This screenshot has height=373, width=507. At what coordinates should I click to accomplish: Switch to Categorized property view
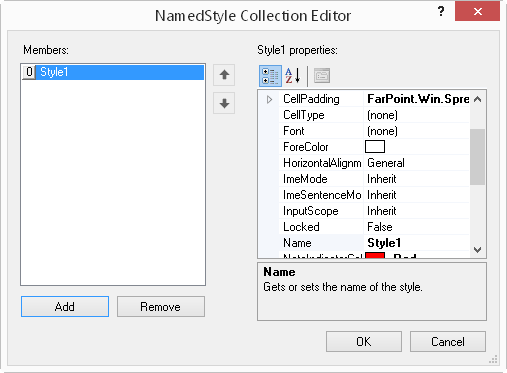point(270,76)
